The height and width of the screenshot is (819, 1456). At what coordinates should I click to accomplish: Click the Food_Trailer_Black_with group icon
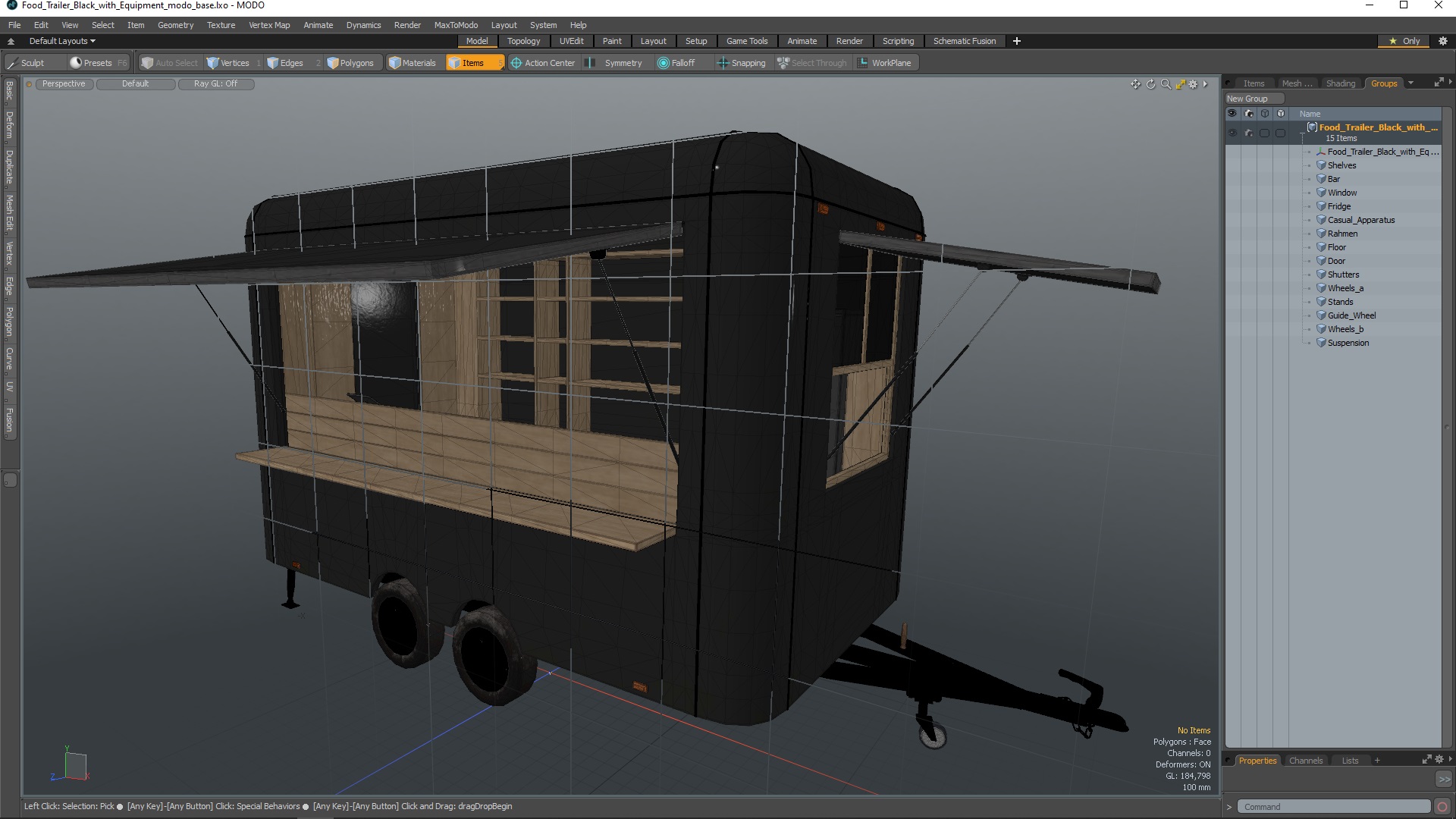(1312, 127)
